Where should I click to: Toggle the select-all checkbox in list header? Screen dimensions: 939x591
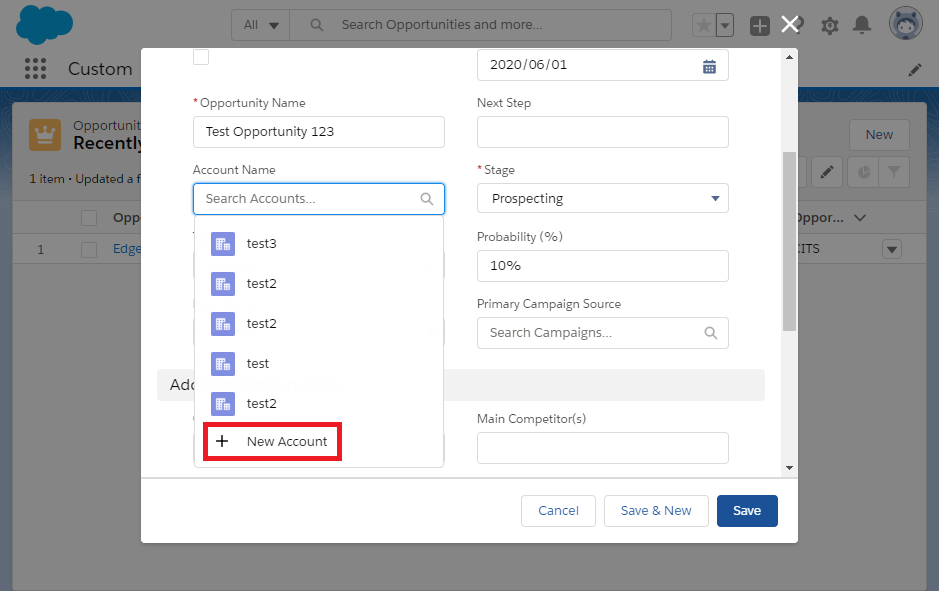point(89,218)
